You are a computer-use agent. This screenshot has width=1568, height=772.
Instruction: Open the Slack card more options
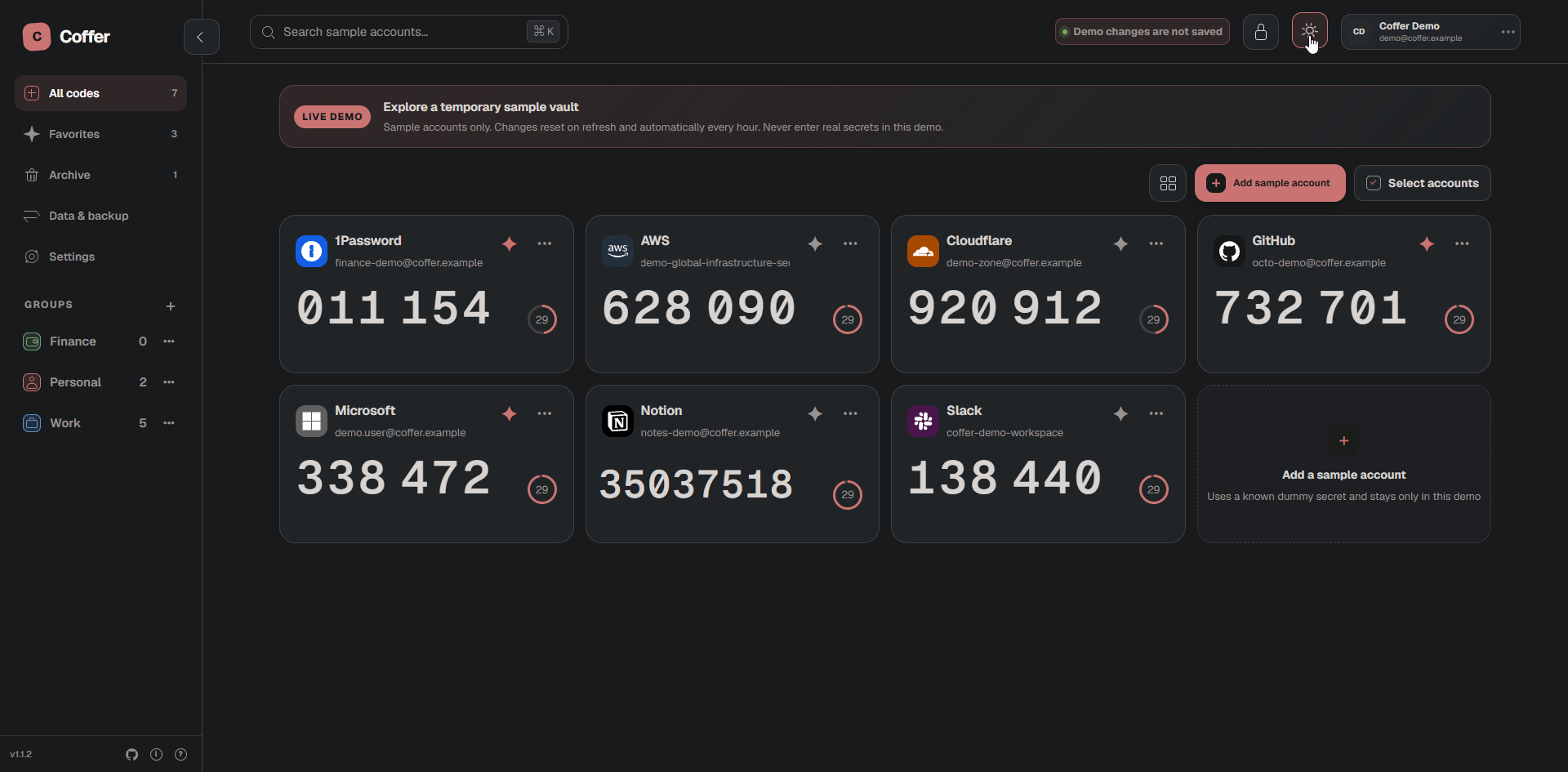point(1156,413)
